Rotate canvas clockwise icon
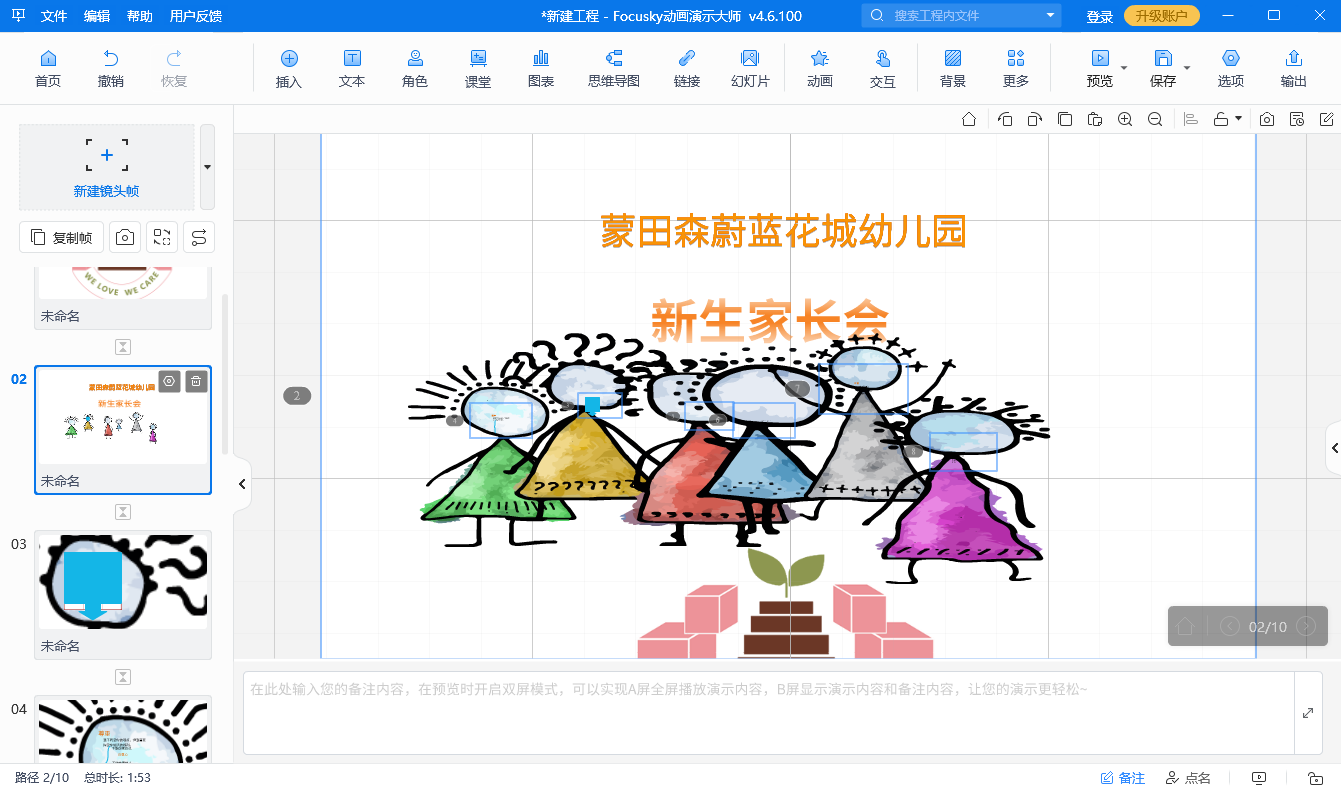 (1035, 119)
